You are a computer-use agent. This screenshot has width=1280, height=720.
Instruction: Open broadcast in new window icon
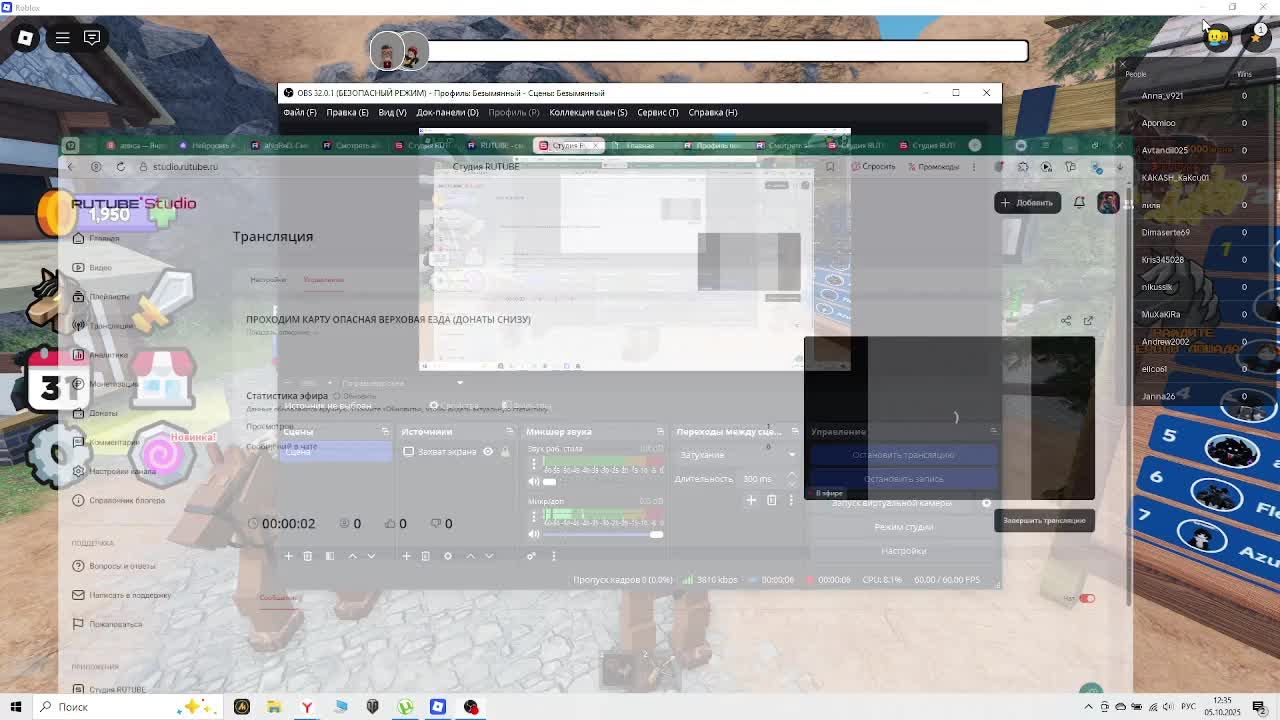(1088, 321)
